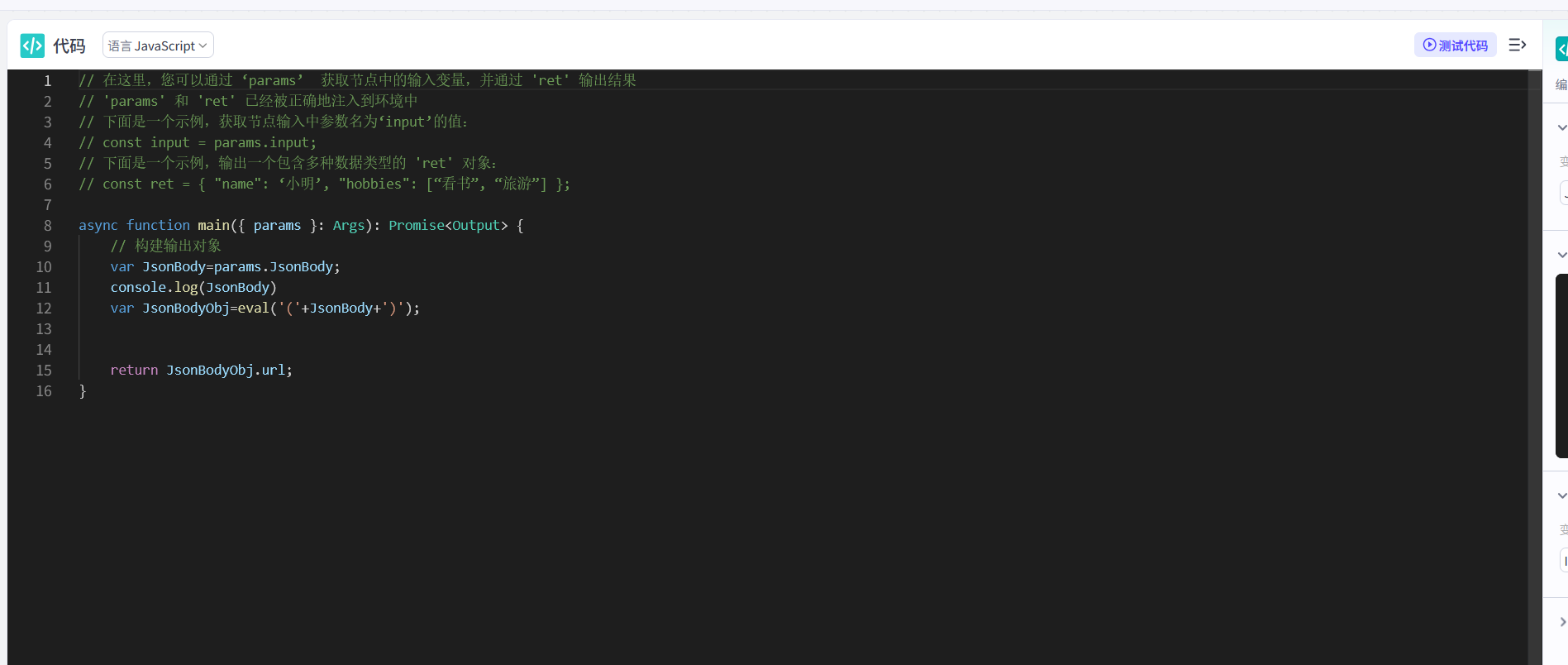Place cursor on 'var JsonBody=params.JsonBody;' line
This screenshot has height=665, width=1568.
pyautogui.click(x=225, y=267)
